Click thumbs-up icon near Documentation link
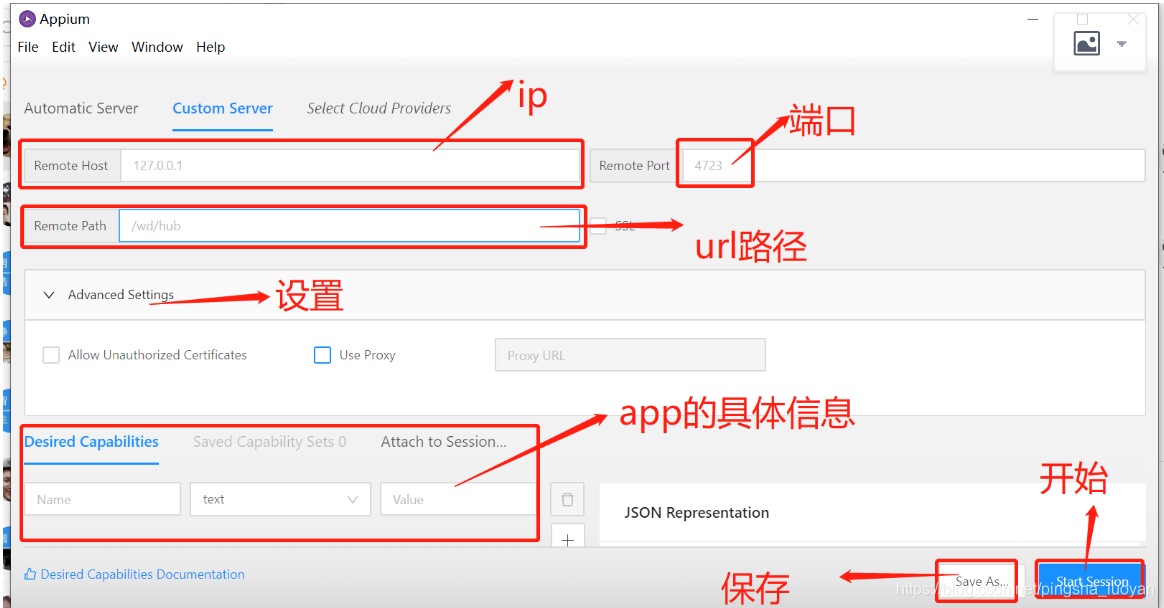Viewport: 1164px width, 608px height. tap(30, 575)
